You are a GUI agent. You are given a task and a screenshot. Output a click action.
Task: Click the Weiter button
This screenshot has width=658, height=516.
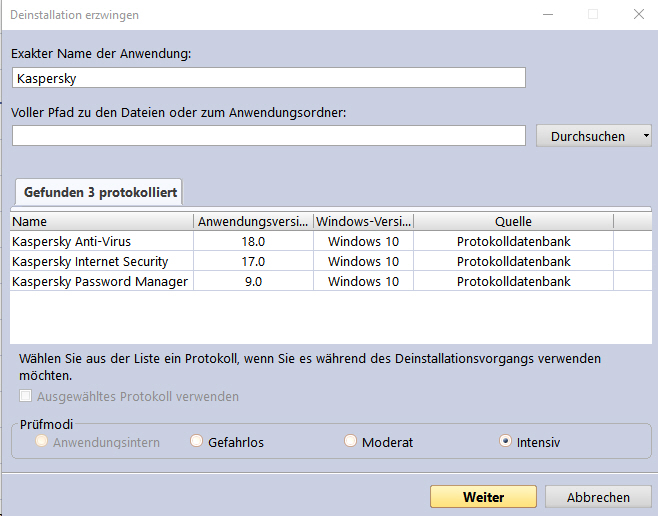tap(483, 497)
